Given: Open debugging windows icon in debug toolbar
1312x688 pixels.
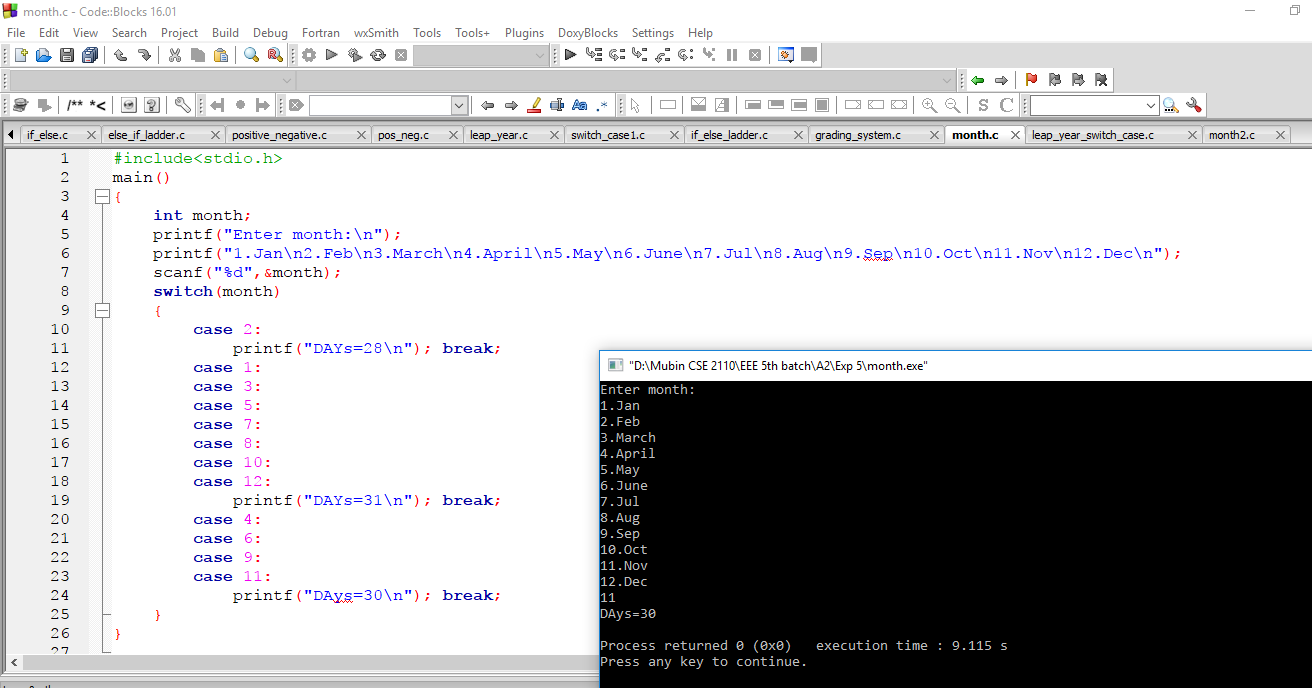Looking at the screenshot, I should click(786, 55).
